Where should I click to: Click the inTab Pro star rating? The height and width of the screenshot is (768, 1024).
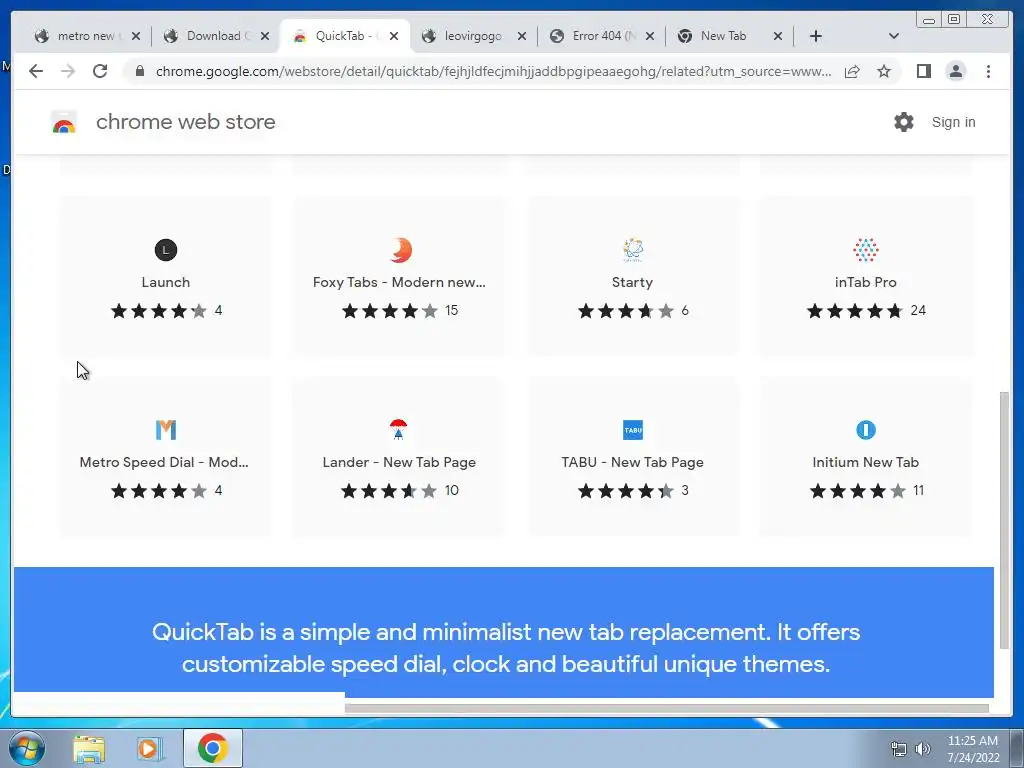[x=855, y=311]
